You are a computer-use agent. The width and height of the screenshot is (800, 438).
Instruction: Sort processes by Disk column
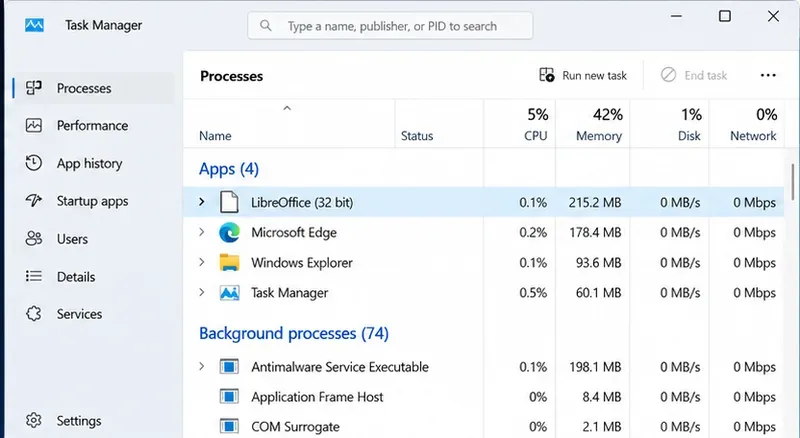point(669,124)
